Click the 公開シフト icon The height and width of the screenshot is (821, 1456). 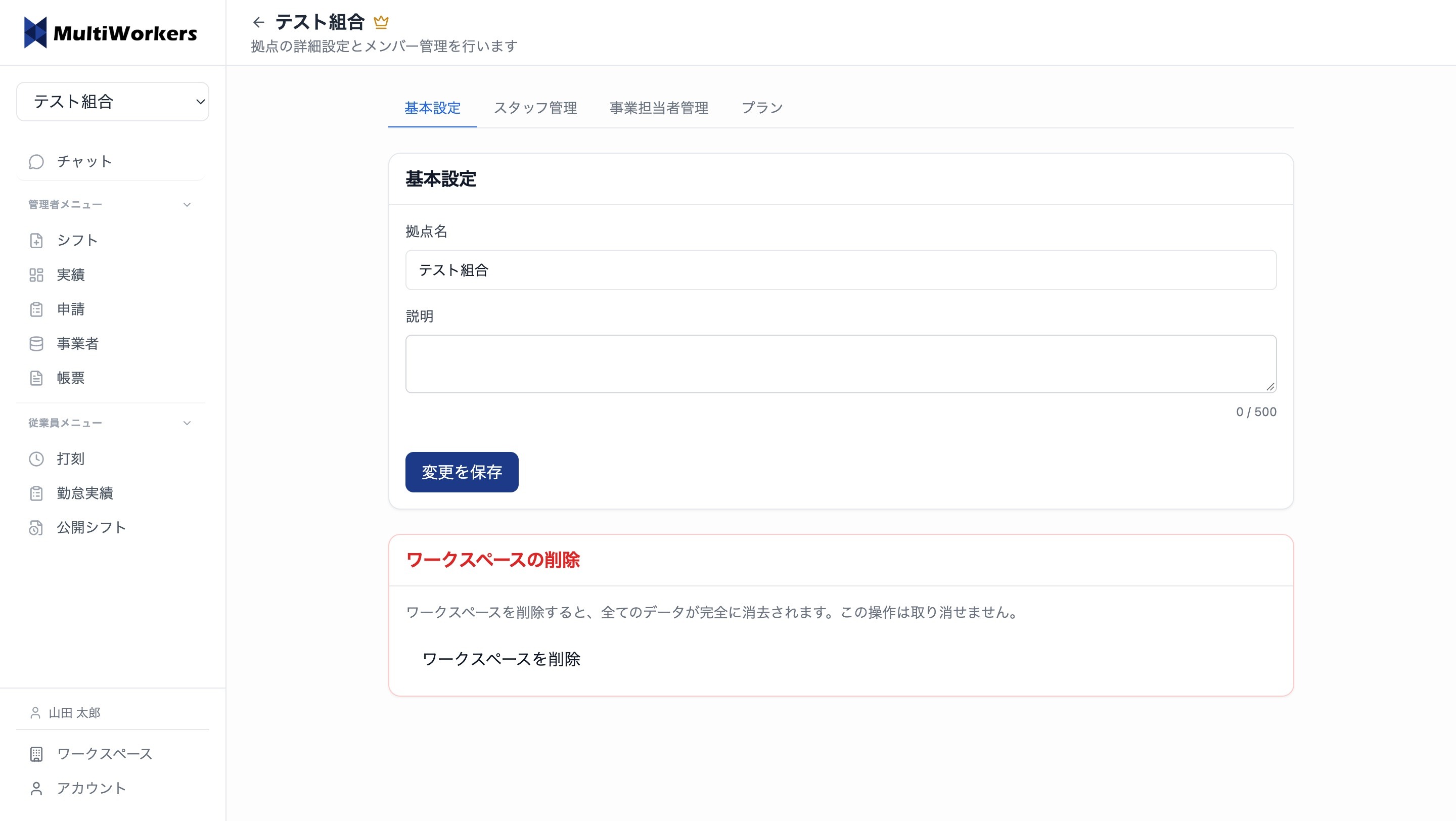pos(36,528)
